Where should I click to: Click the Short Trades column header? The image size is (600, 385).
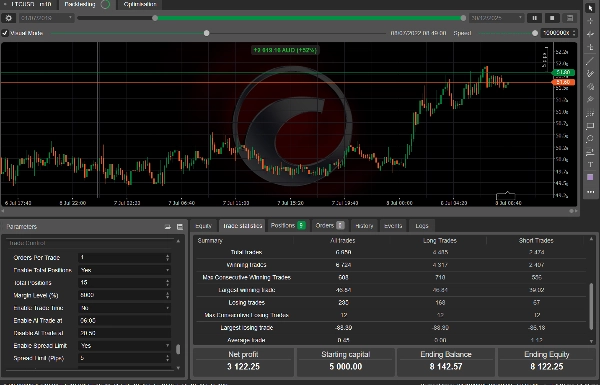[536, 241]
